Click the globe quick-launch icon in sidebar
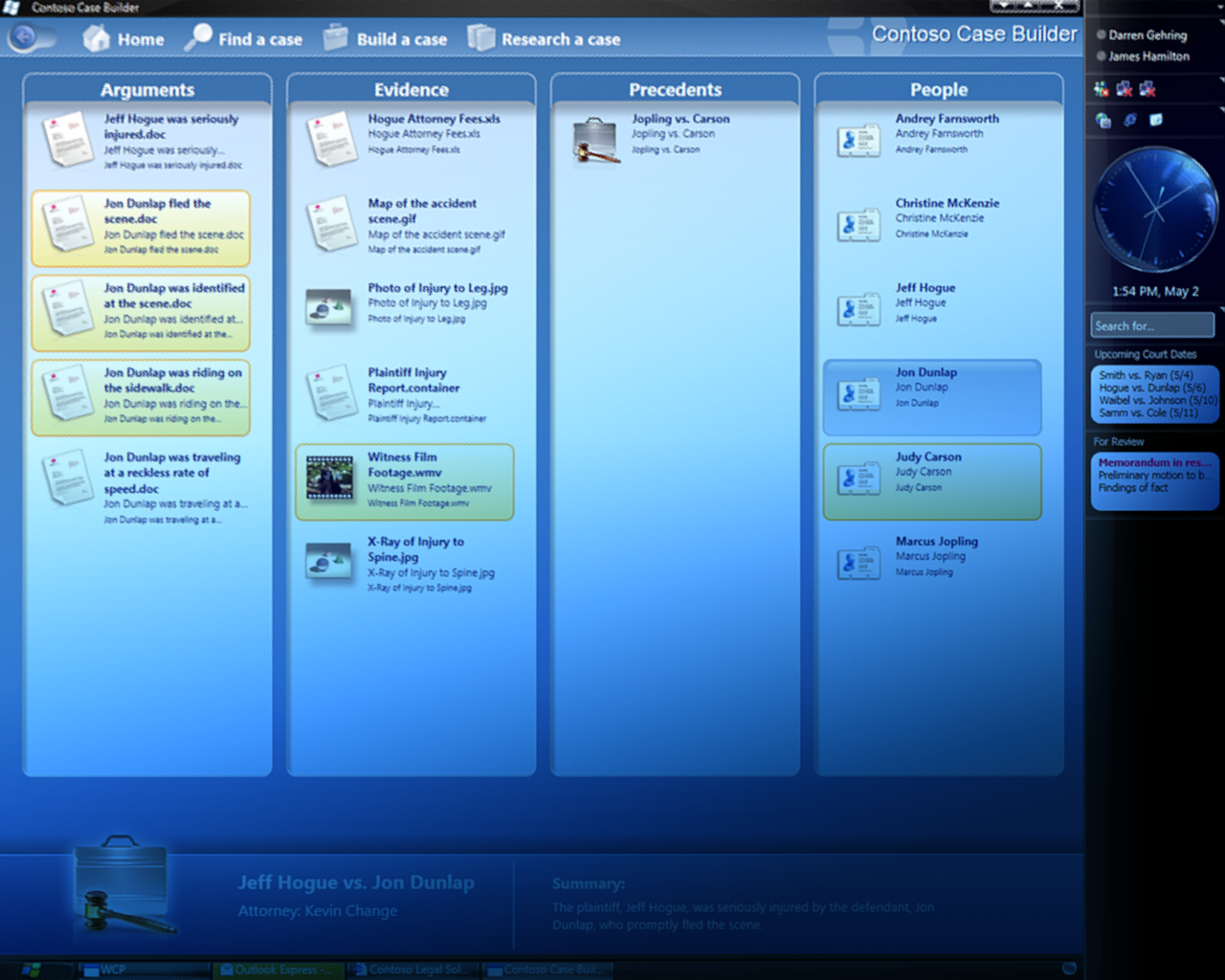This screenshot has width=1225, height=980. click(x=1103, y=120)
